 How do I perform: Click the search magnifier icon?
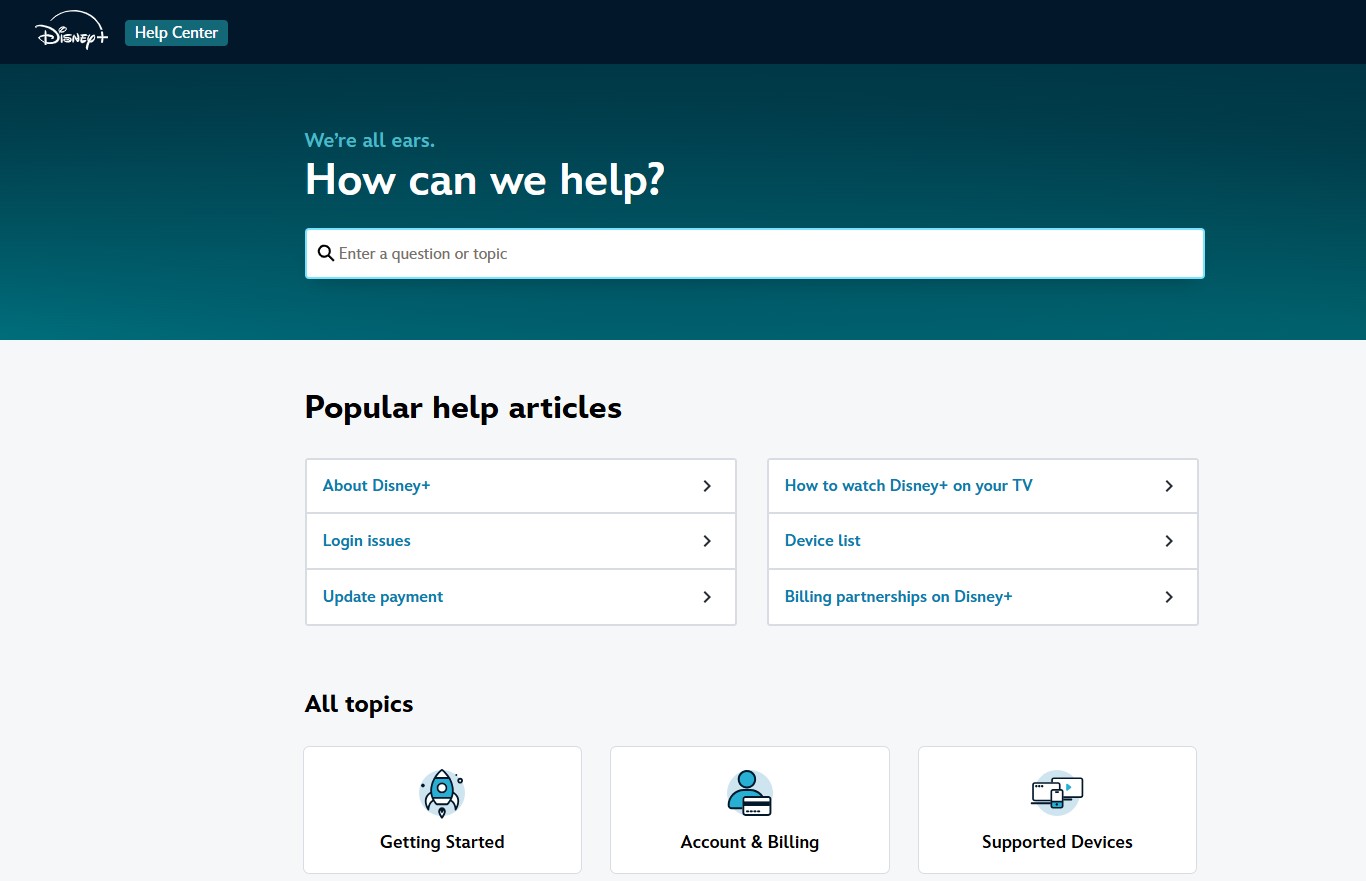[326, 254]
